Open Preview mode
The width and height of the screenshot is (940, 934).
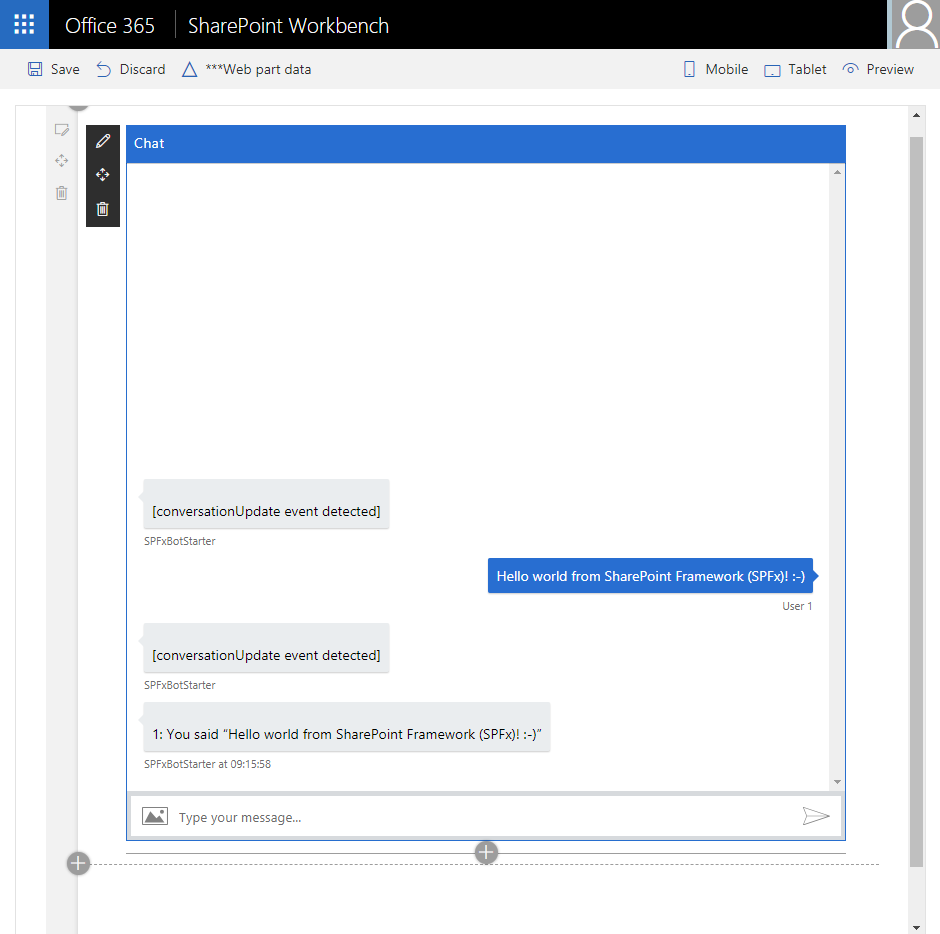(x=878, y=69)
